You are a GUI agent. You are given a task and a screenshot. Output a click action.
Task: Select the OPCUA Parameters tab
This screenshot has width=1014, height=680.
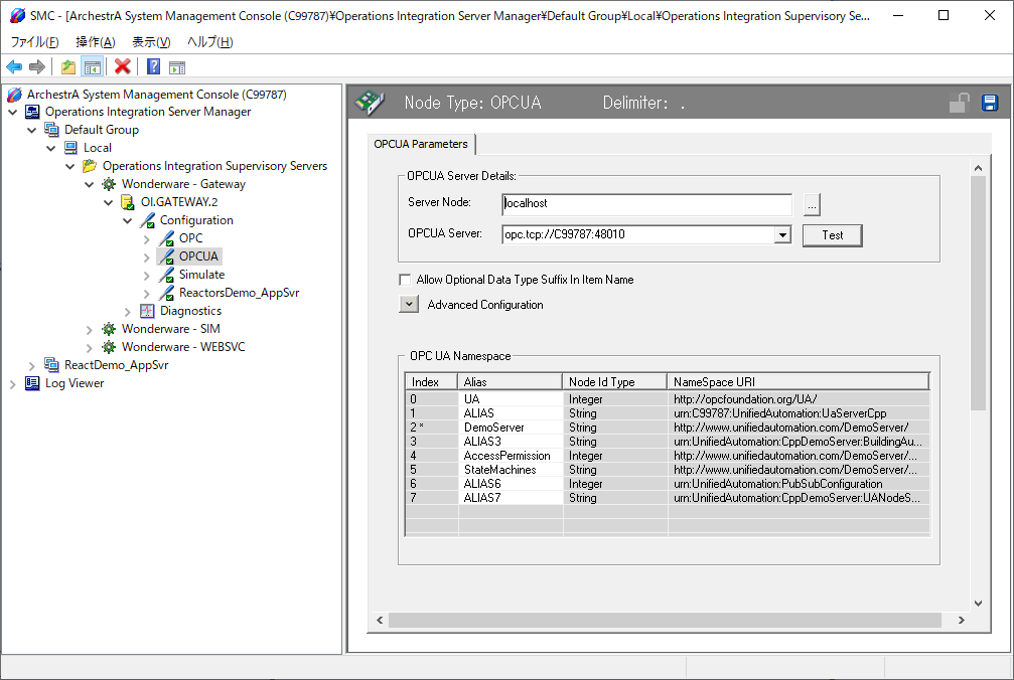pyautogui.click(x=421, y=144)
